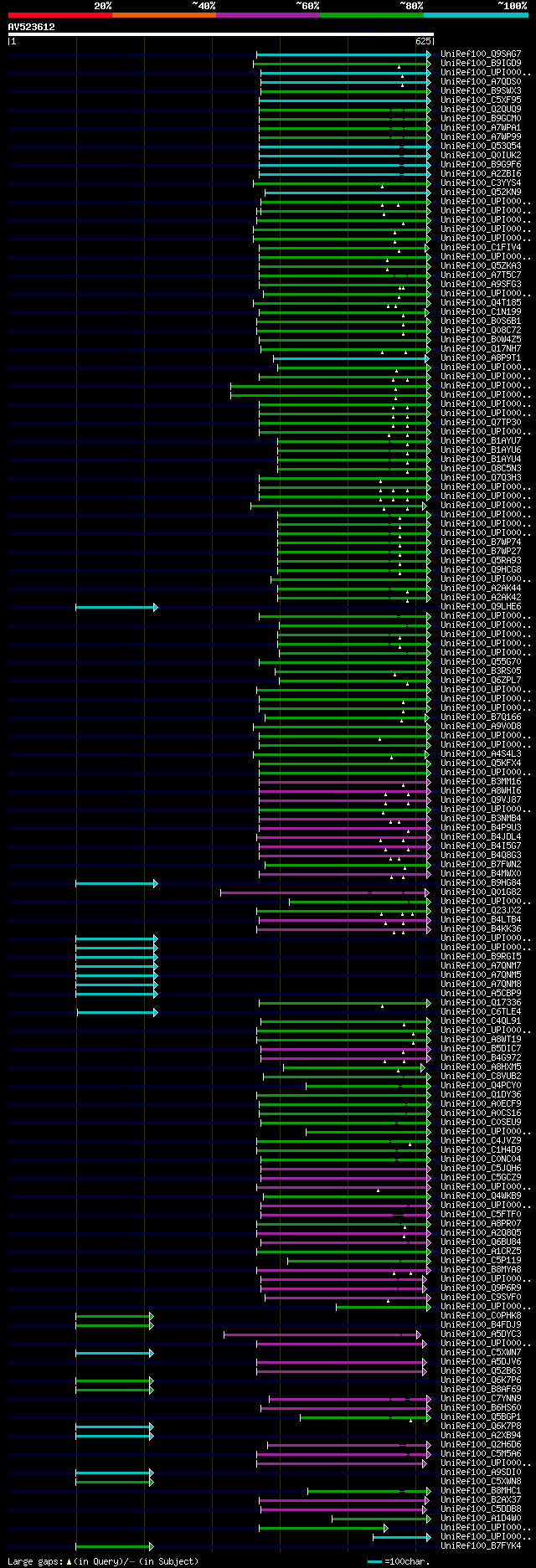This screenshot has height=1568, width=536.
Task: Select the UniRef100_A1D4W0 label
Action: [481, 1519]
